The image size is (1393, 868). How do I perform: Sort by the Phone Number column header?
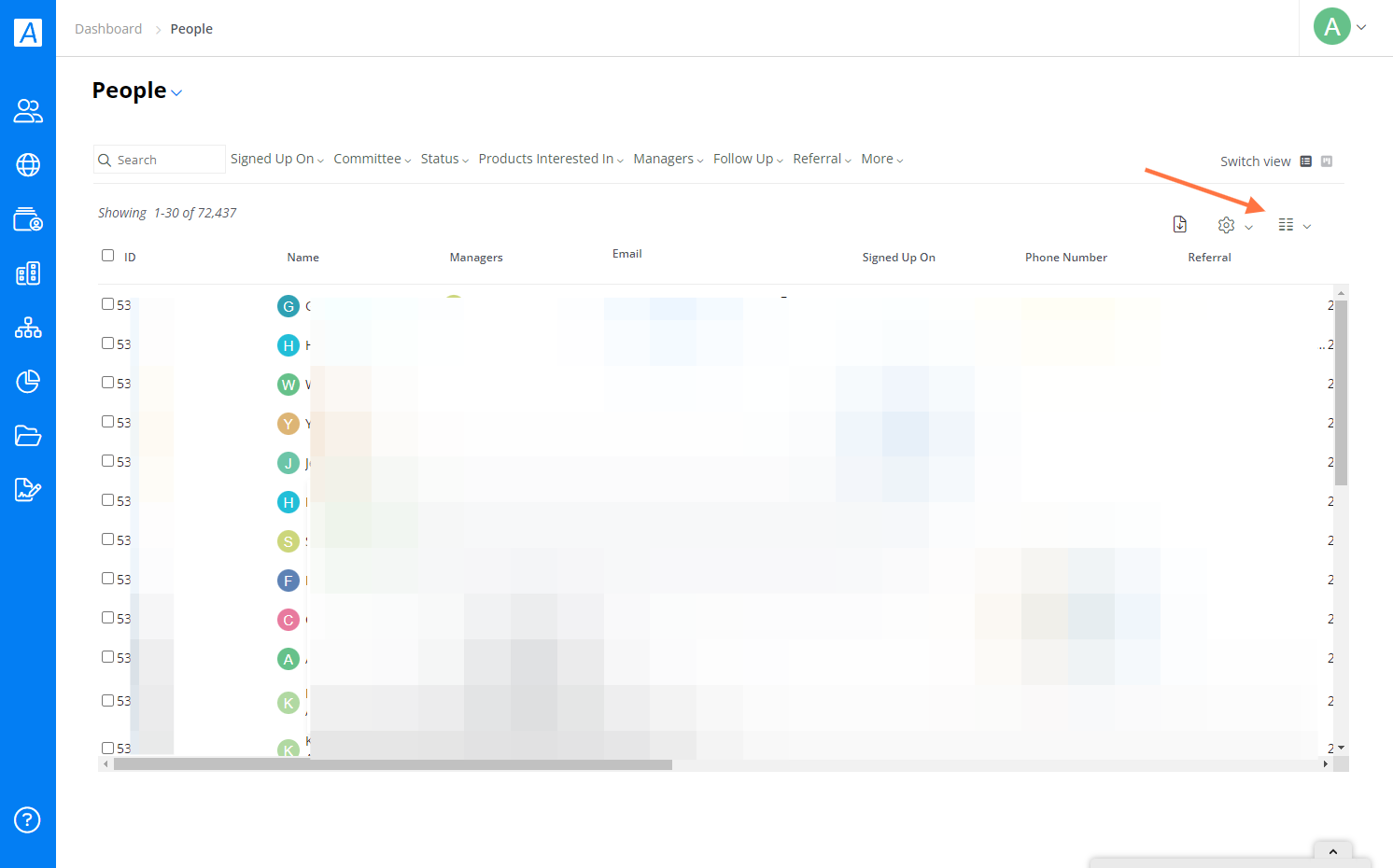tap(1066, 258)
